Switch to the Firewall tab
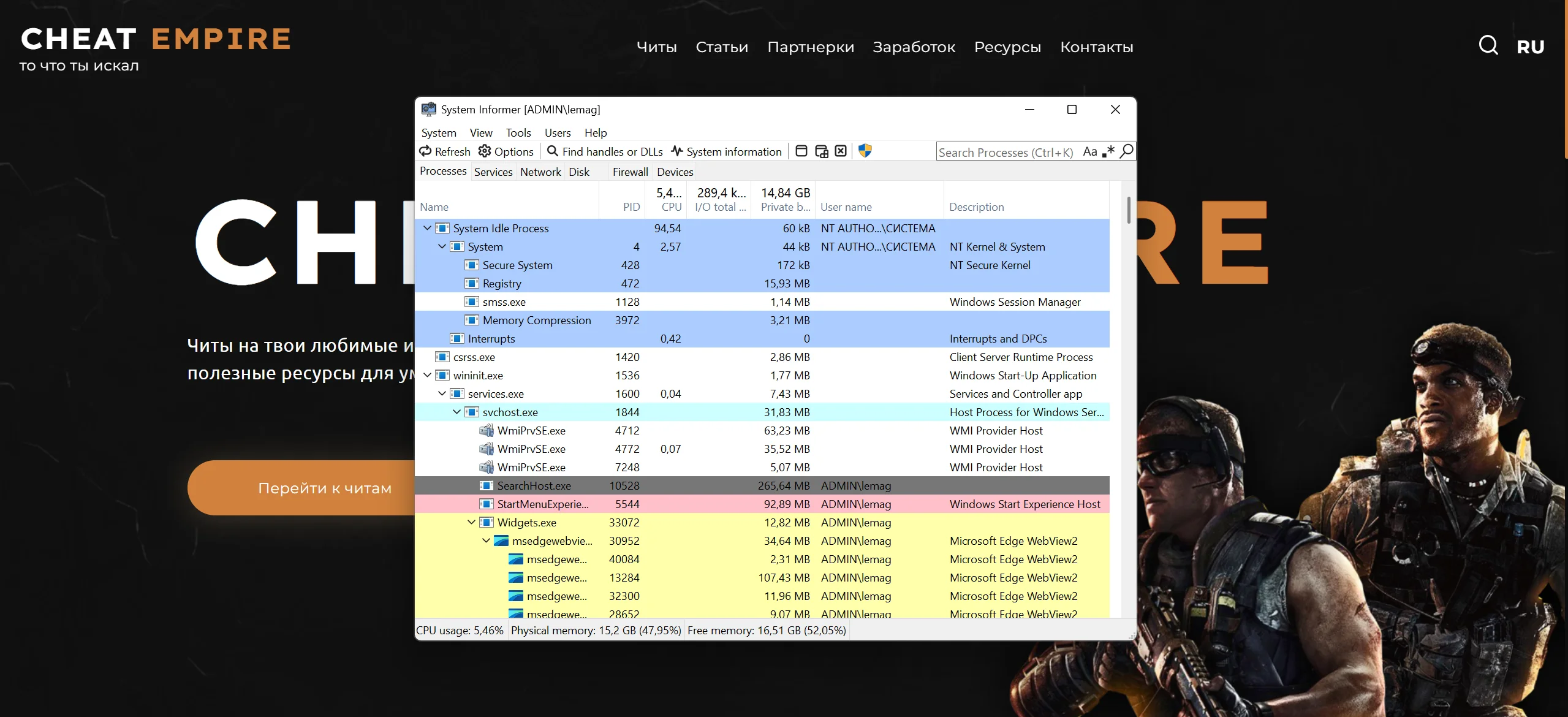 (x=630, y=172)
